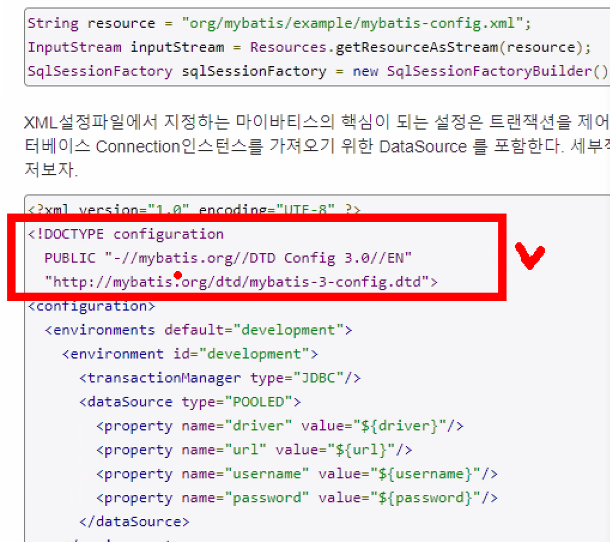Click the '<environment id="development">' line
Viewport: 610px width, 542px height.
[190, 354]
